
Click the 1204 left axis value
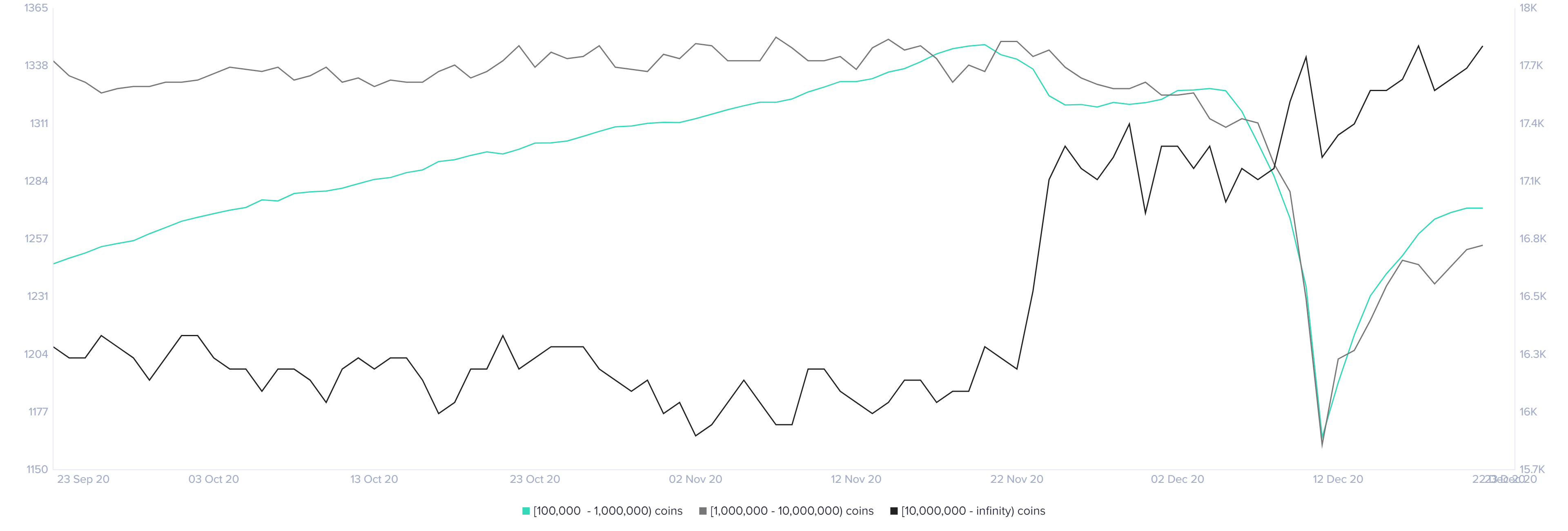[x=36, y=355]
